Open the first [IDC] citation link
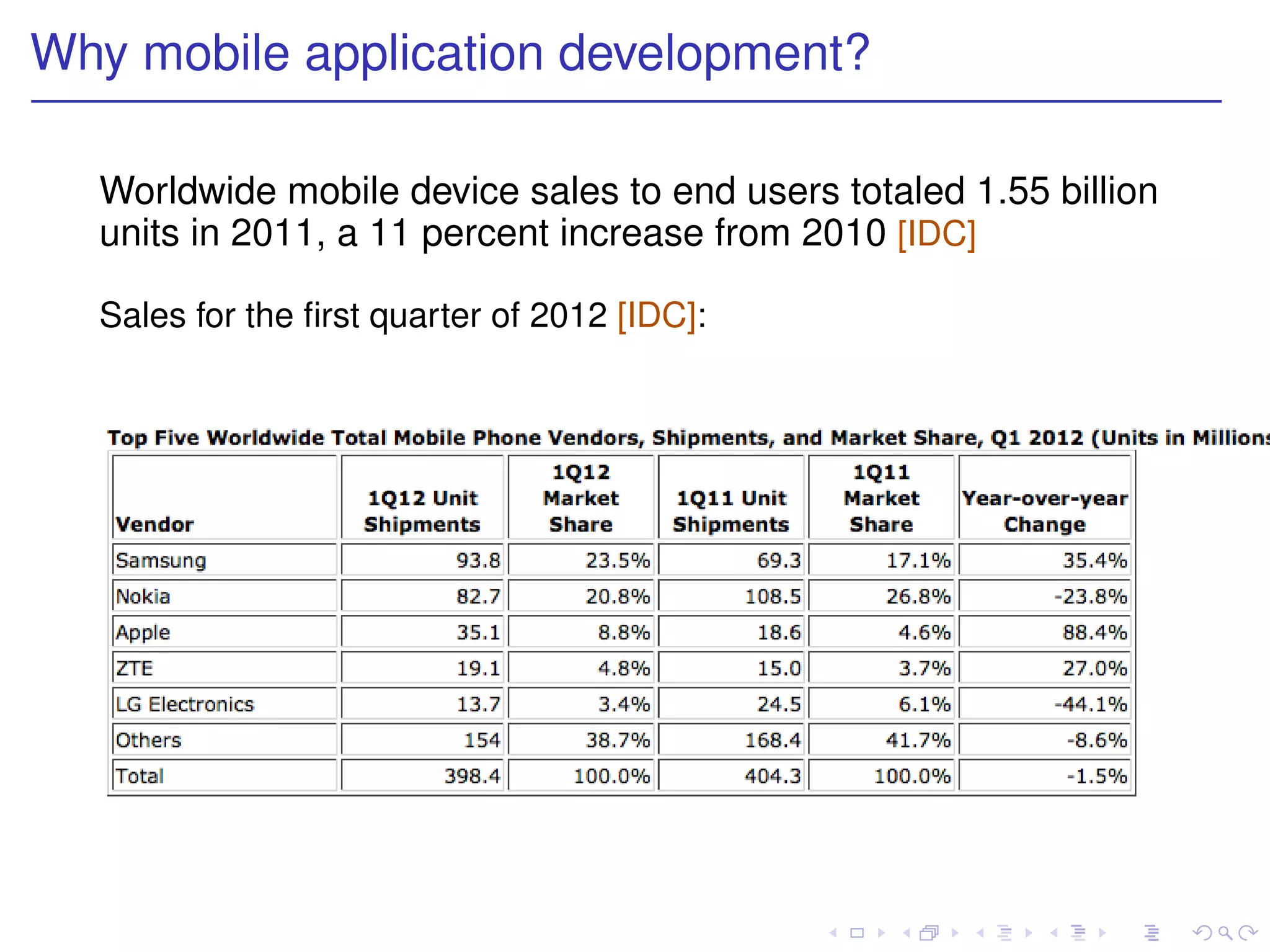The image size is (1270, 952). pyautogui.click(x=936, y=234)
